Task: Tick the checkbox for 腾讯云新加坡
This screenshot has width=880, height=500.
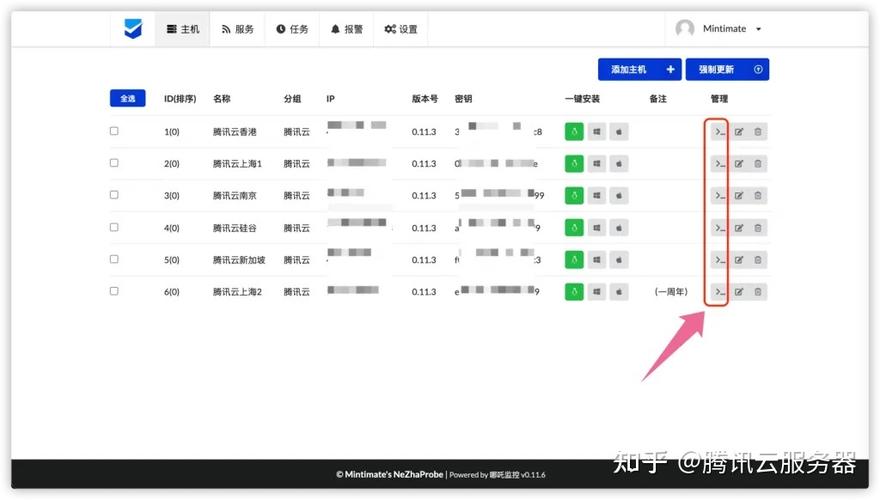Action: [x=114, y=259]
